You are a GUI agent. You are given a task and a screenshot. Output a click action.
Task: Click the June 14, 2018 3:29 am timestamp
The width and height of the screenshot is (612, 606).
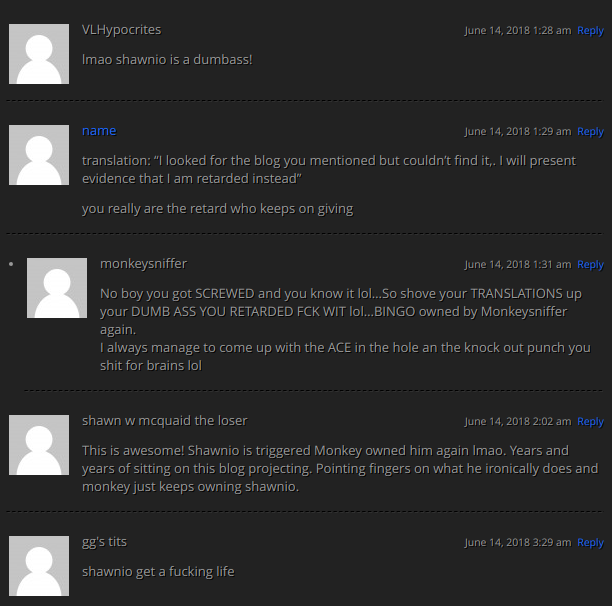pyautogui.click(x=518, y=542)
